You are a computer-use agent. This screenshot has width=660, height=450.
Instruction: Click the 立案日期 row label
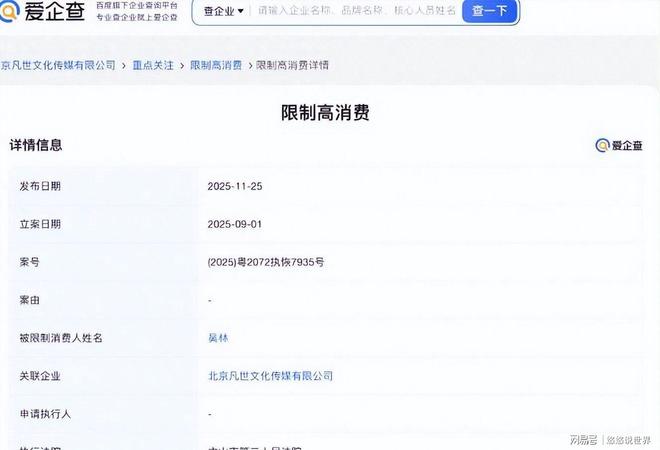tap(40, 224)
